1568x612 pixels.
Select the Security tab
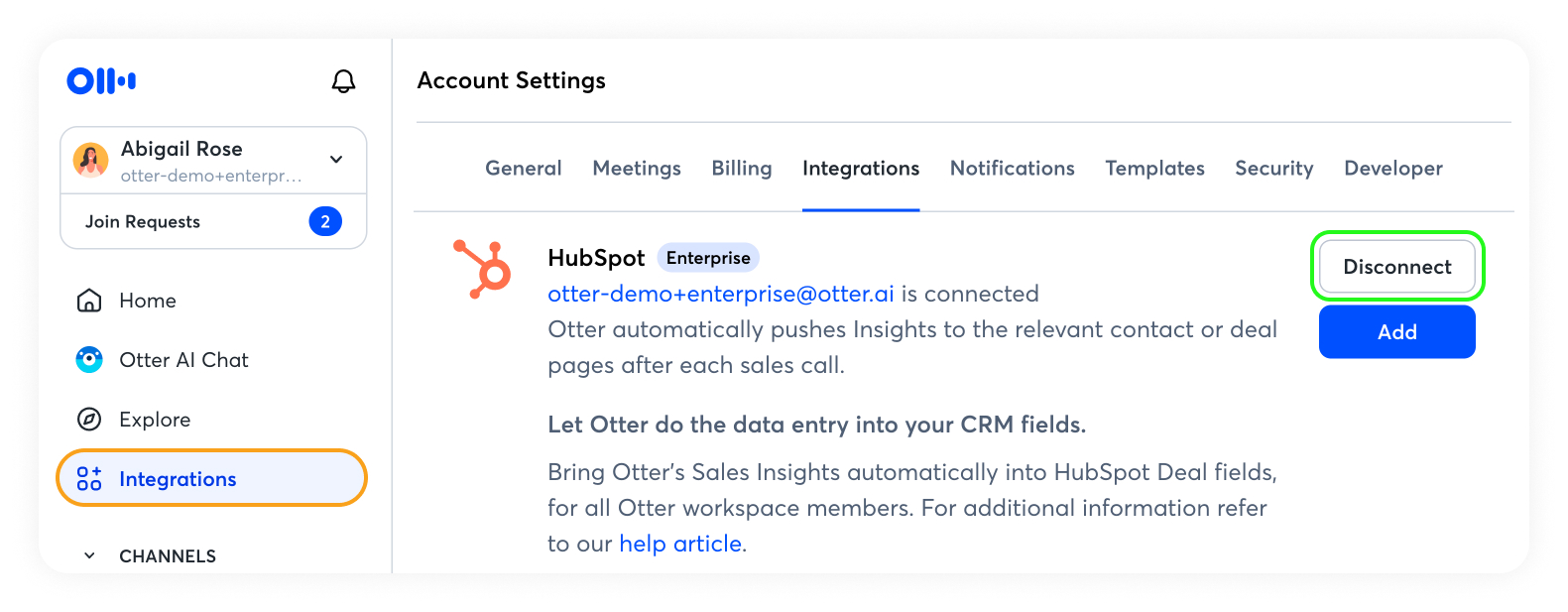click(x=1273, y=169)
